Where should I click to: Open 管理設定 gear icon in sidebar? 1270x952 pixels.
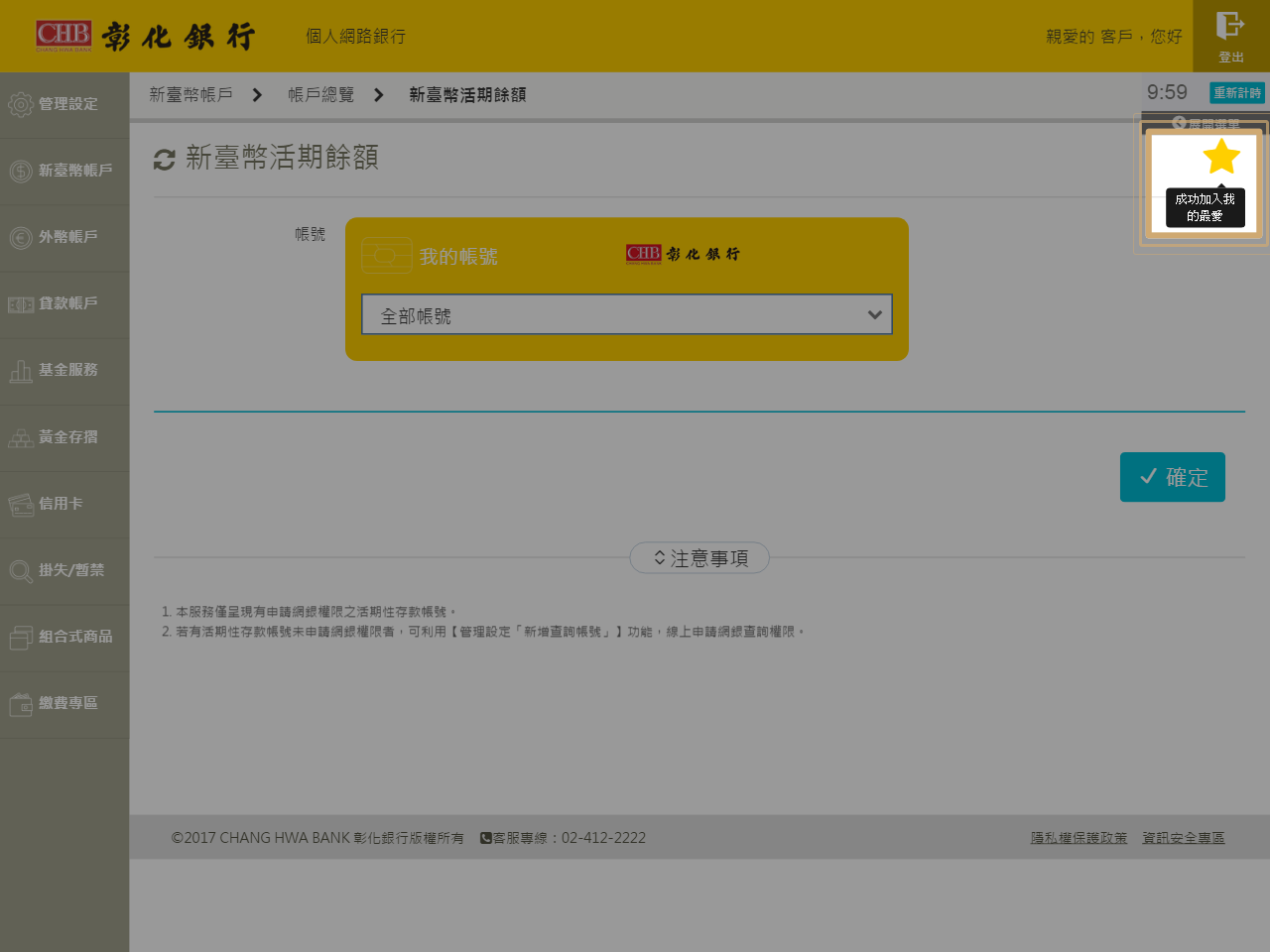click(21, 104)
